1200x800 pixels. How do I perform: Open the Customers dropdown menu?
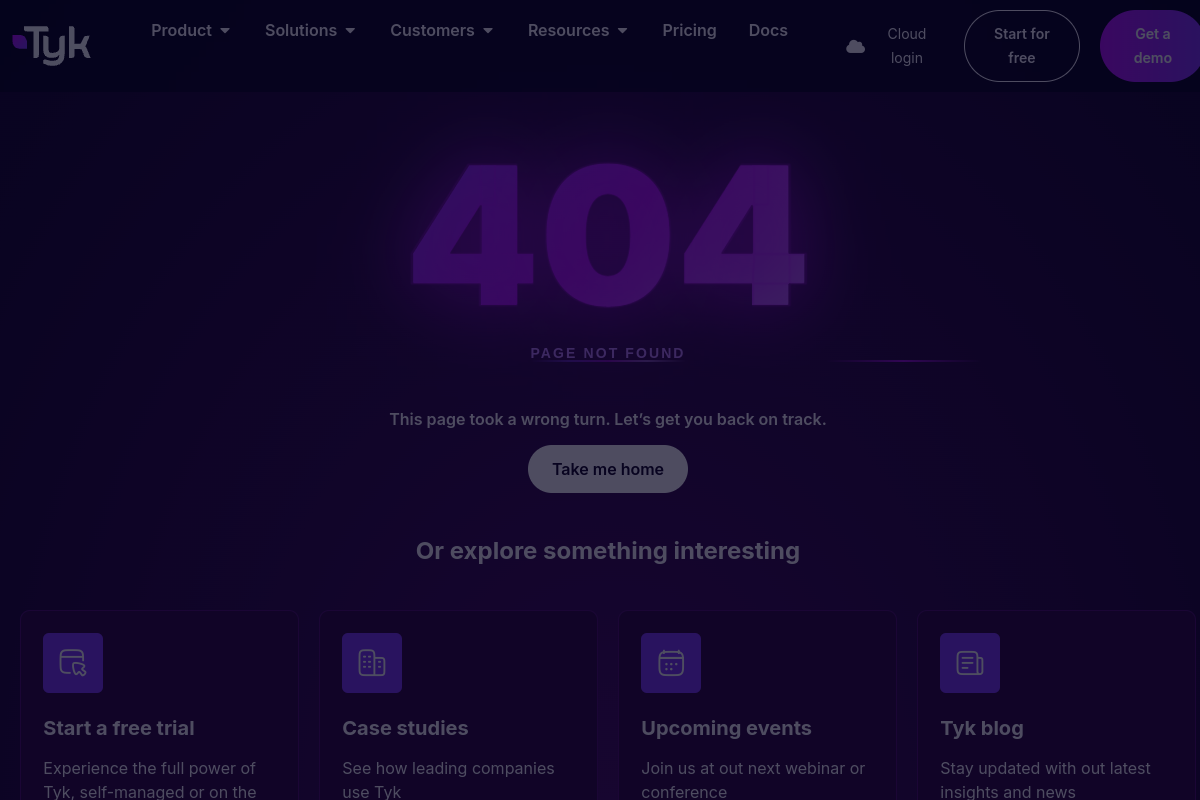point(442,30)
